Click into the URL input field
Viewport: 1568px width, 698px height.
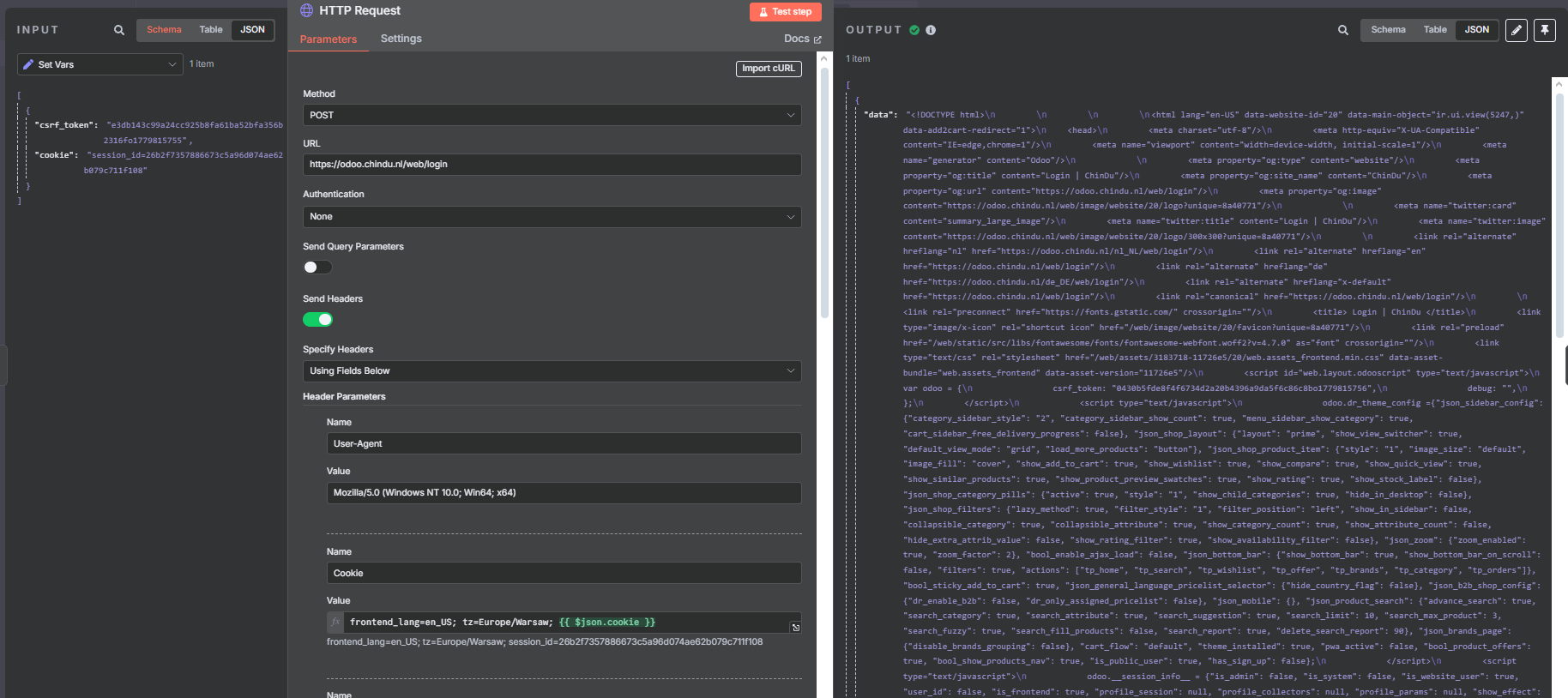(552, 165)
